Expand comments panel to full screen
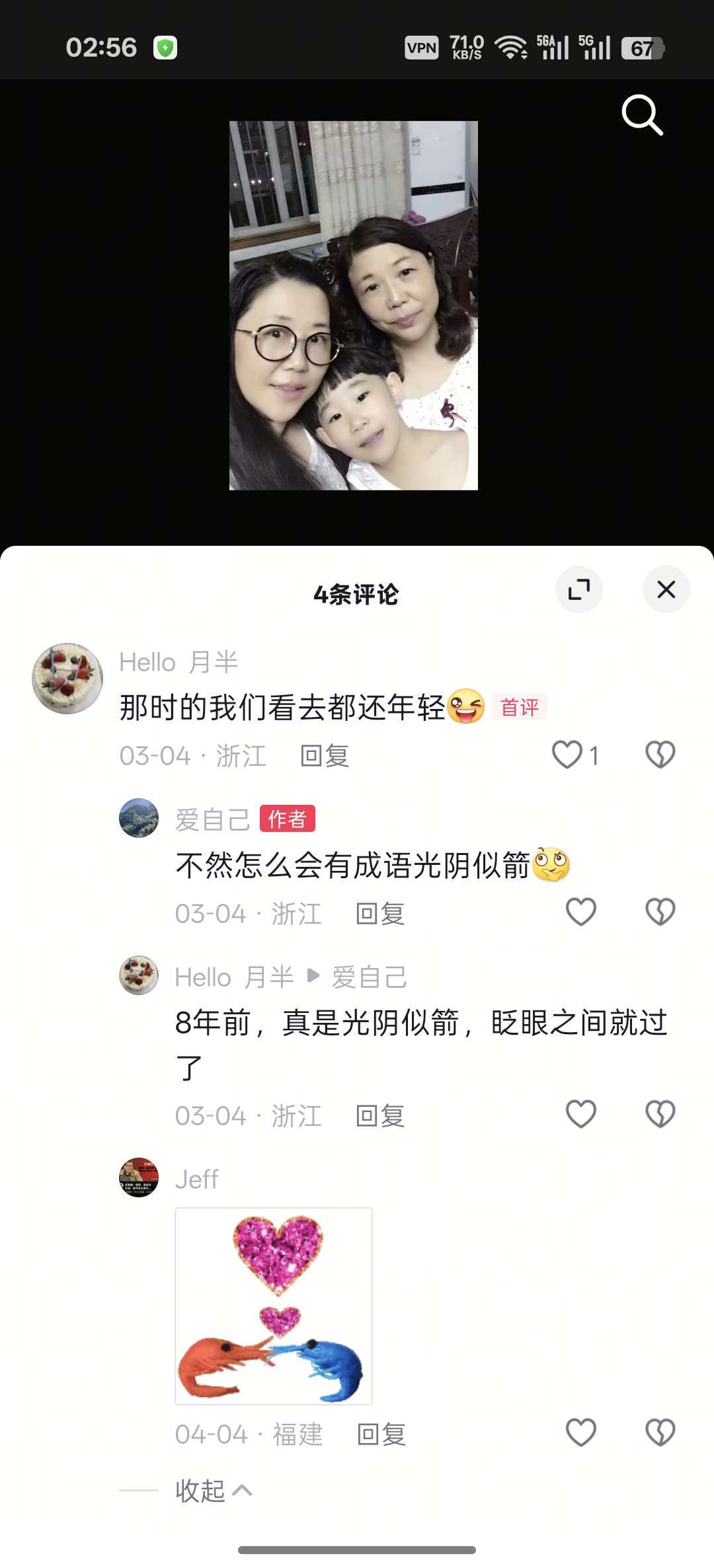714x1568 pixels. coord(579,589)
